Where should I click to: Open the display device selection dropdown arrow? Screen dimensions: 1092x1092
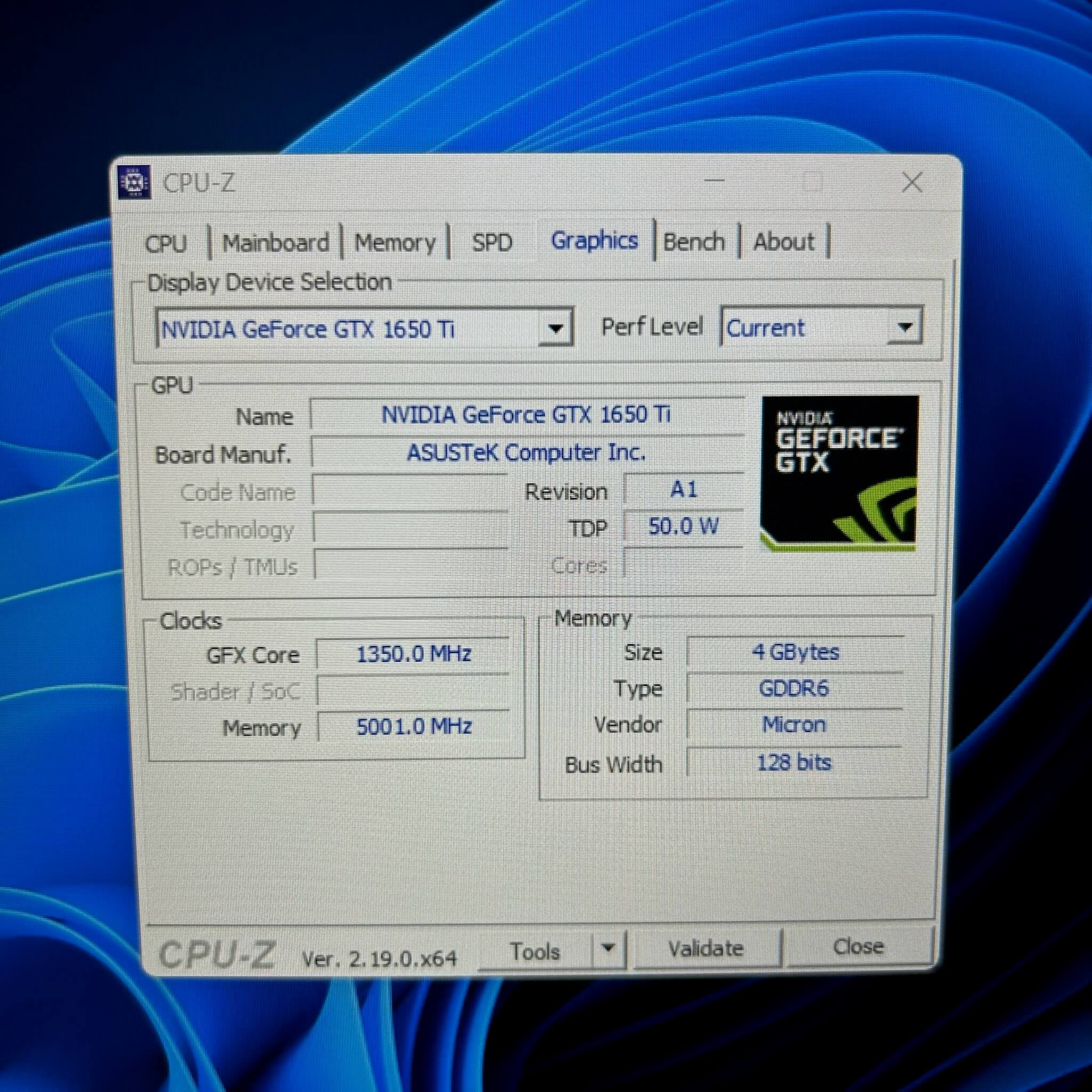(556, 328)
